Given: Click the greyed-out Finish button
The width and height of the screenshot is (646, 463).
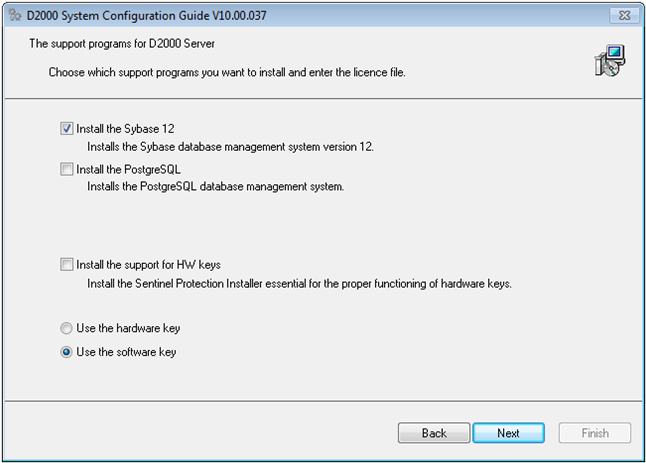Looking at the screenshot, I should (594, 433).
